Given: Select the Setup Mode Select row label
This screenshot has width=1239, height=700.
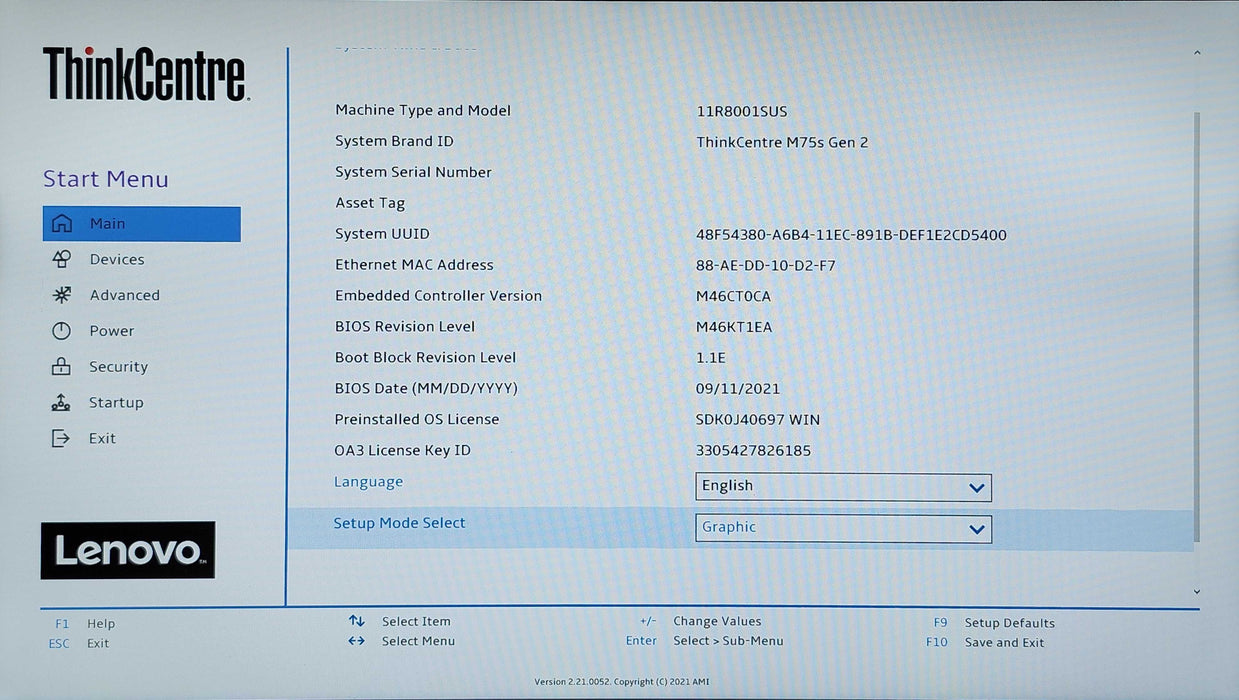Looking at the screenshot, I should pyautogui.click(x=399, y=523).
